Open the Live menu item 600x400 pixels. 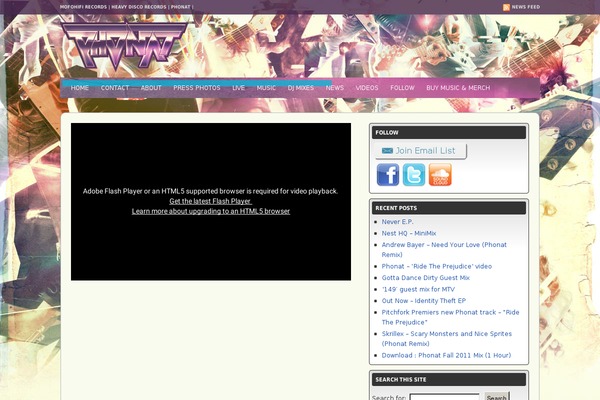point(238,88)
